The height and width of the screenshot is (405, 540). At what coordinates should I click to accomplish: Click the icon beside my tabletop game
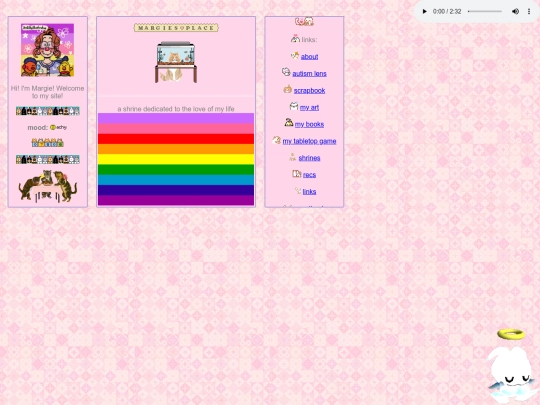pyautogui.click(x=277, y=140)
